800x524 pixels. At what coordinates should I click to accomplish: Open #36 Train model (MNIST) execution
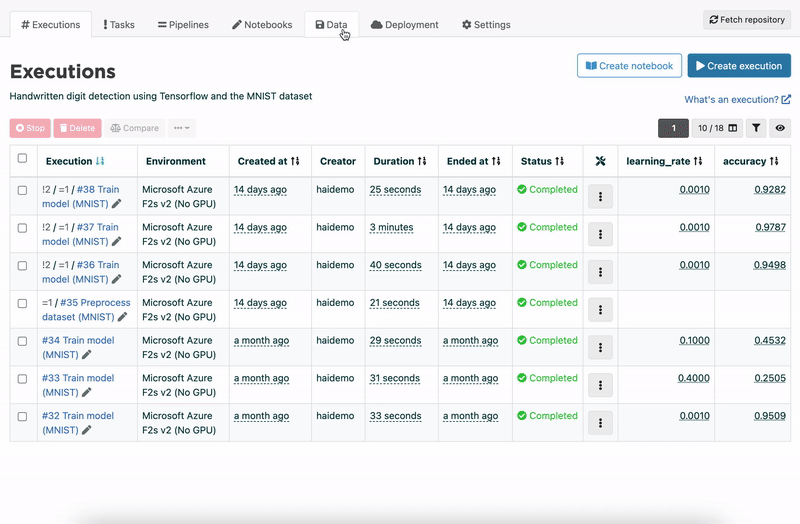[81, 272]
